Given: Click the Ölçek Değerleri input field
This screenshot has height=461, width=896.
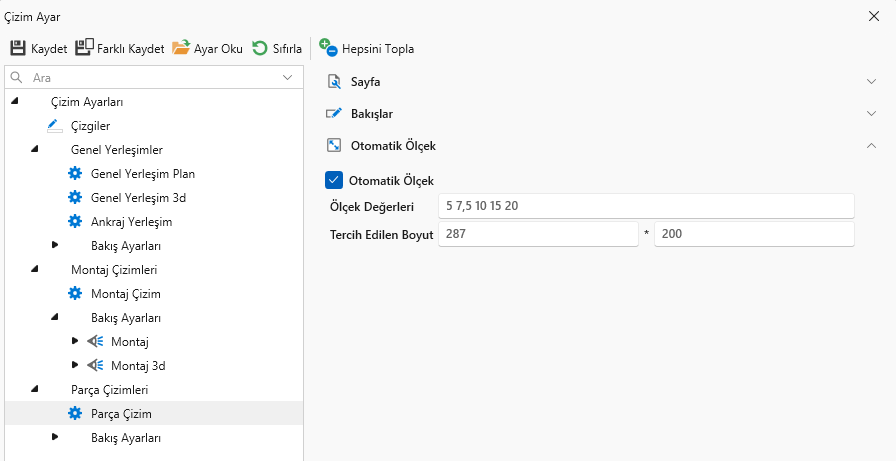Looking at the screenshot, I should (645, 206).
